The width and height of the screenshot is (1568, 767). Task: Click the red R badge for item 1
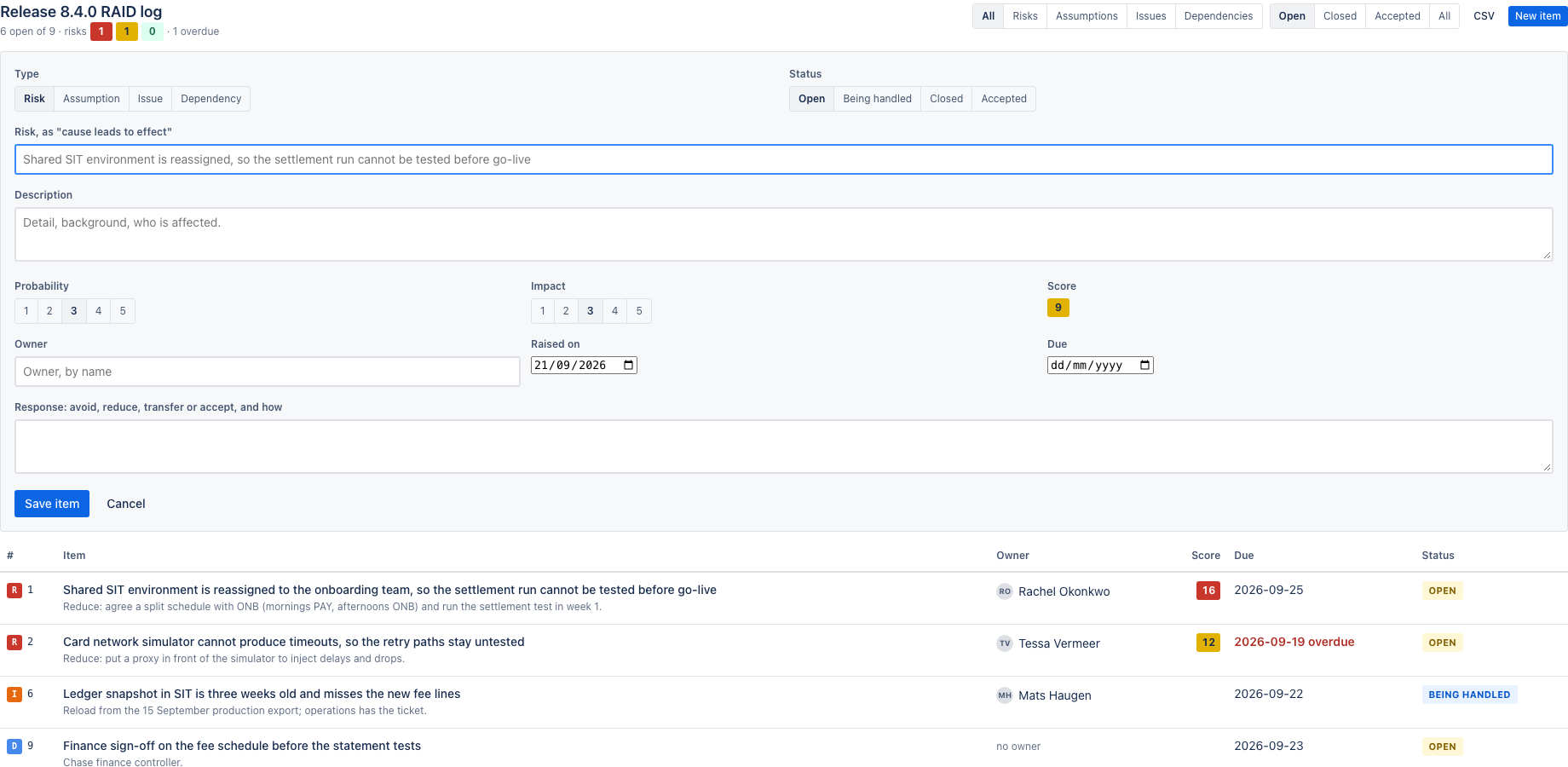coord(14,591)
